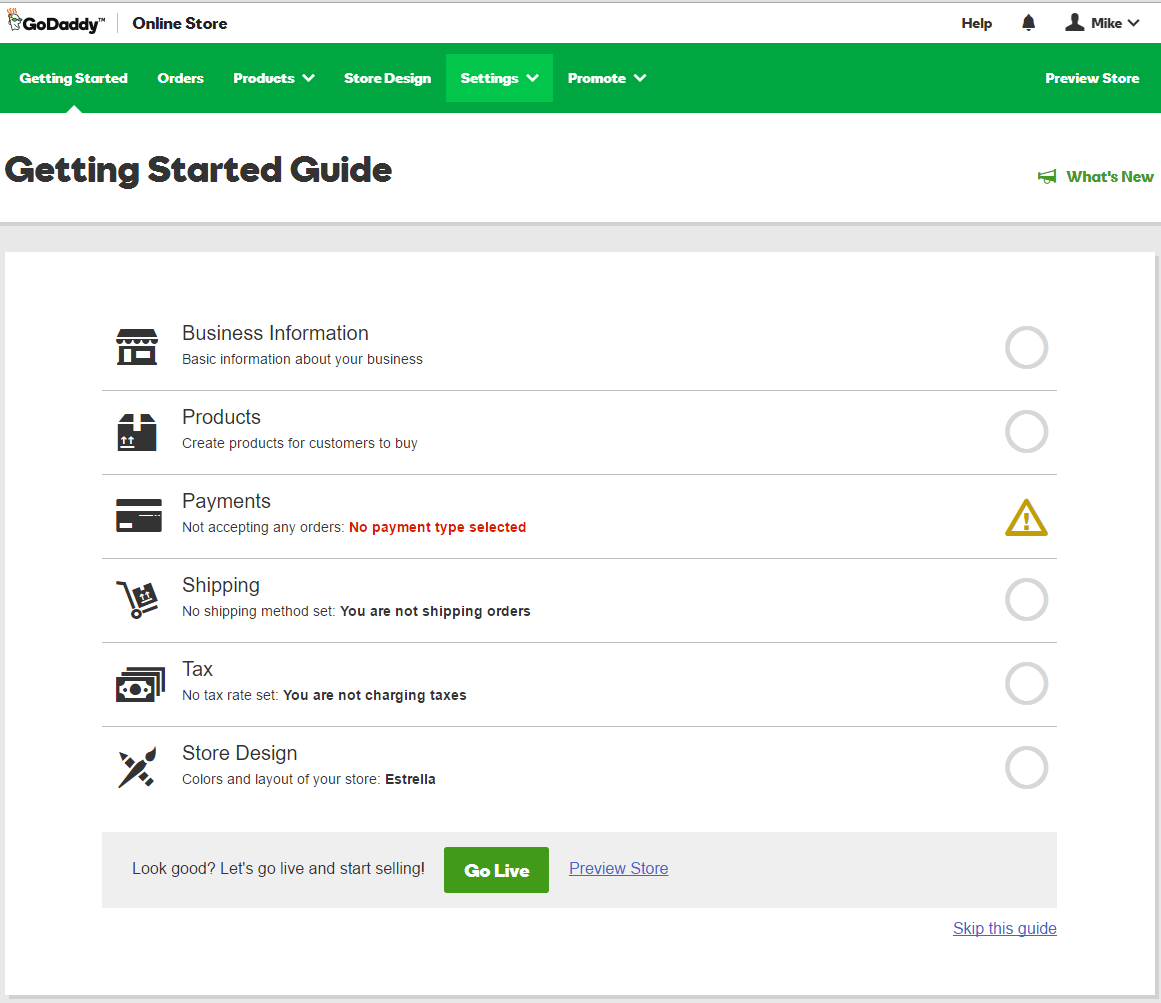
Task: Open the notifications bell
Action: coord(1028,21)
